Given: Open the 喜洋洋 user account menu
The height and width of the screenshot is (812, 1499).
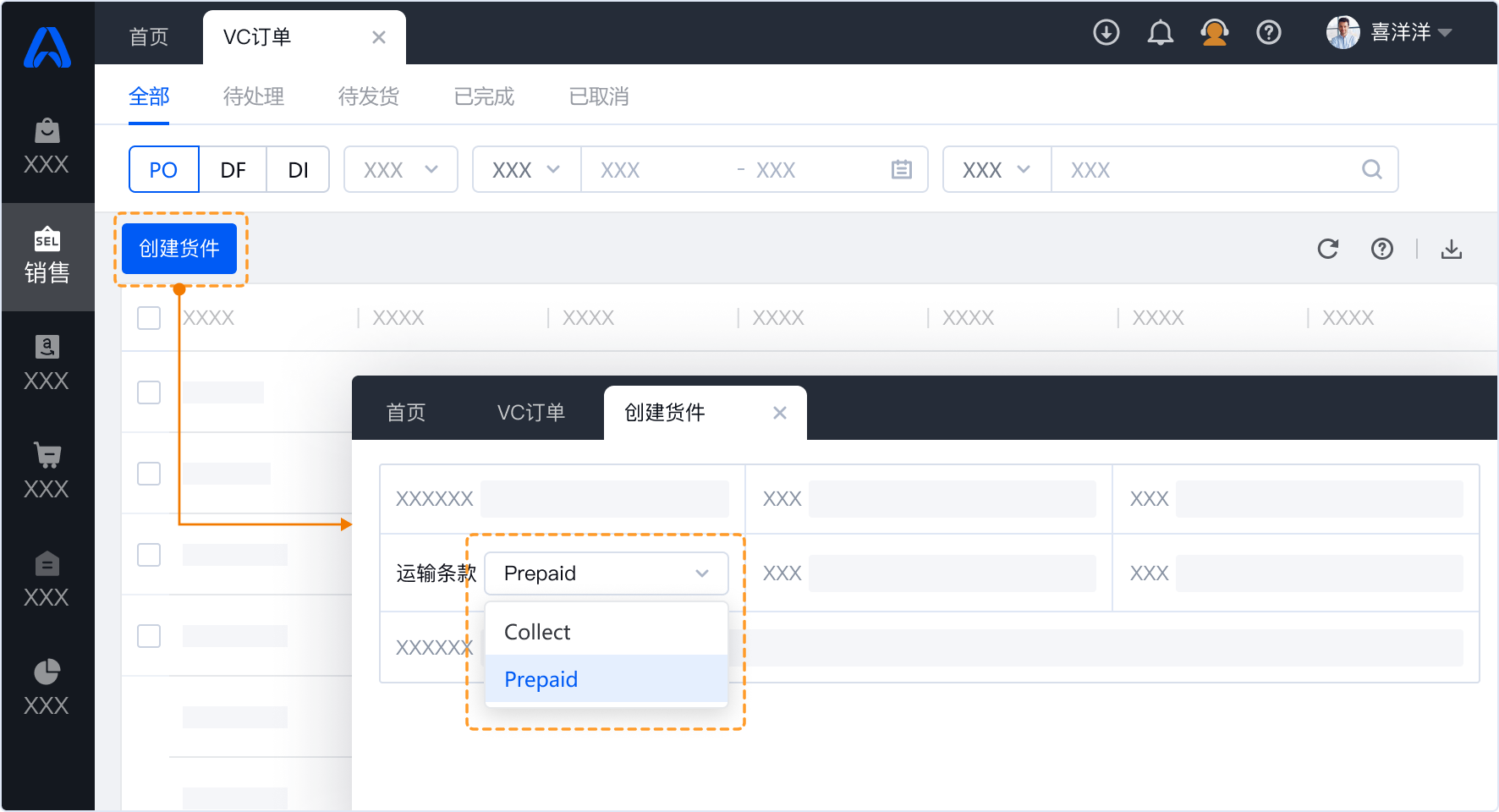Looking at the screenshot, I should 1389,33.
